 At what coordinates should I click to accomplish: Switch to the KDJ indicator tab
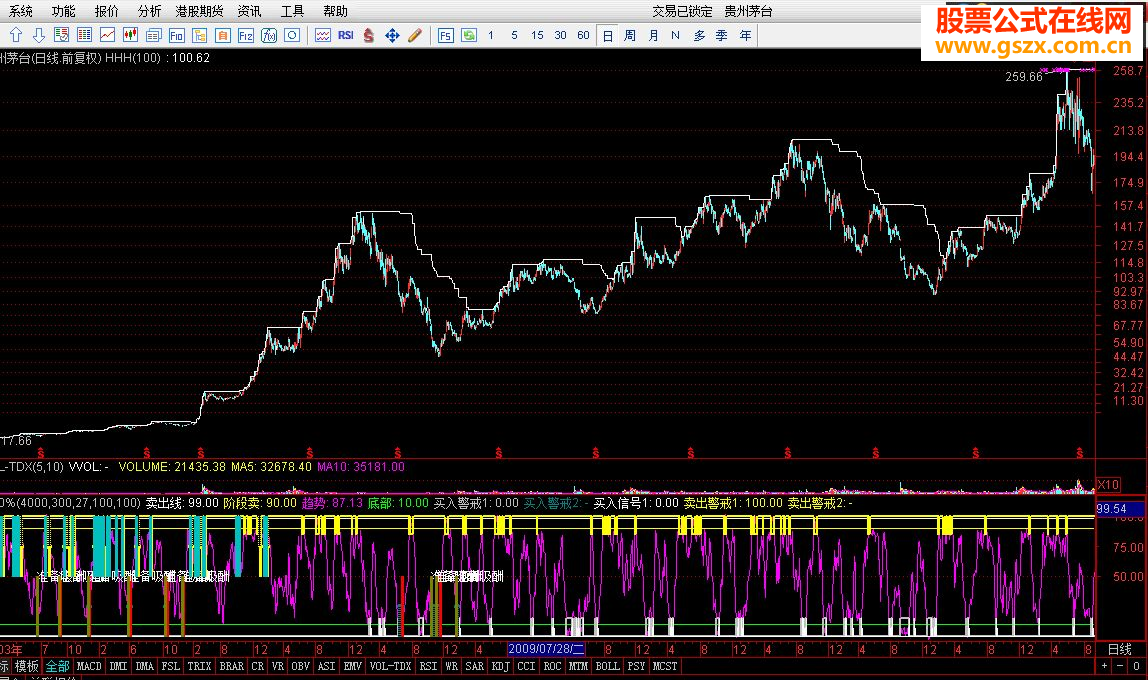(x=500, y=666)
